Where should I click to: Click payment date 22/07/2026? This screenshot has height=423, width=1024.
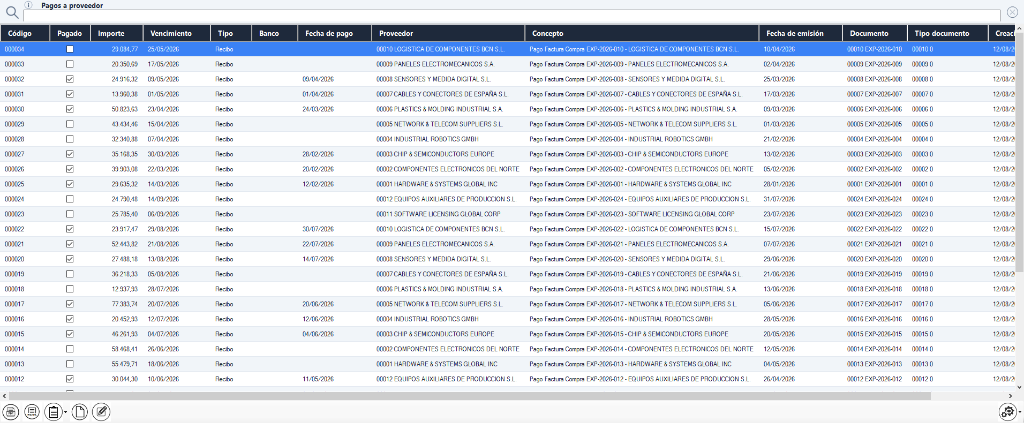[318, 244]
